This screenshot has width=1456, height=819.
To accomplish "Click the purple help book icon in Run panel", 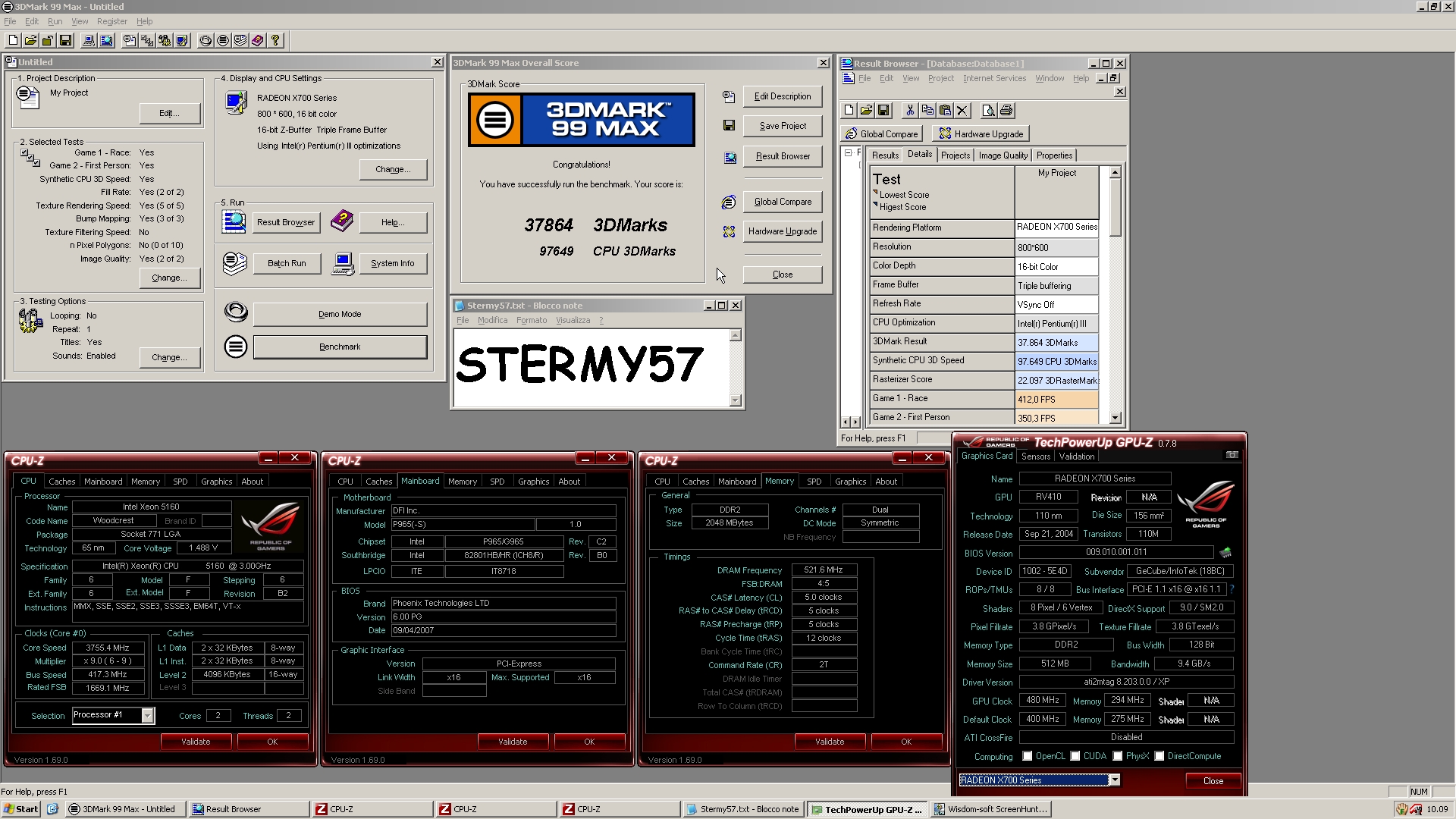I will [x=342, y=221].
